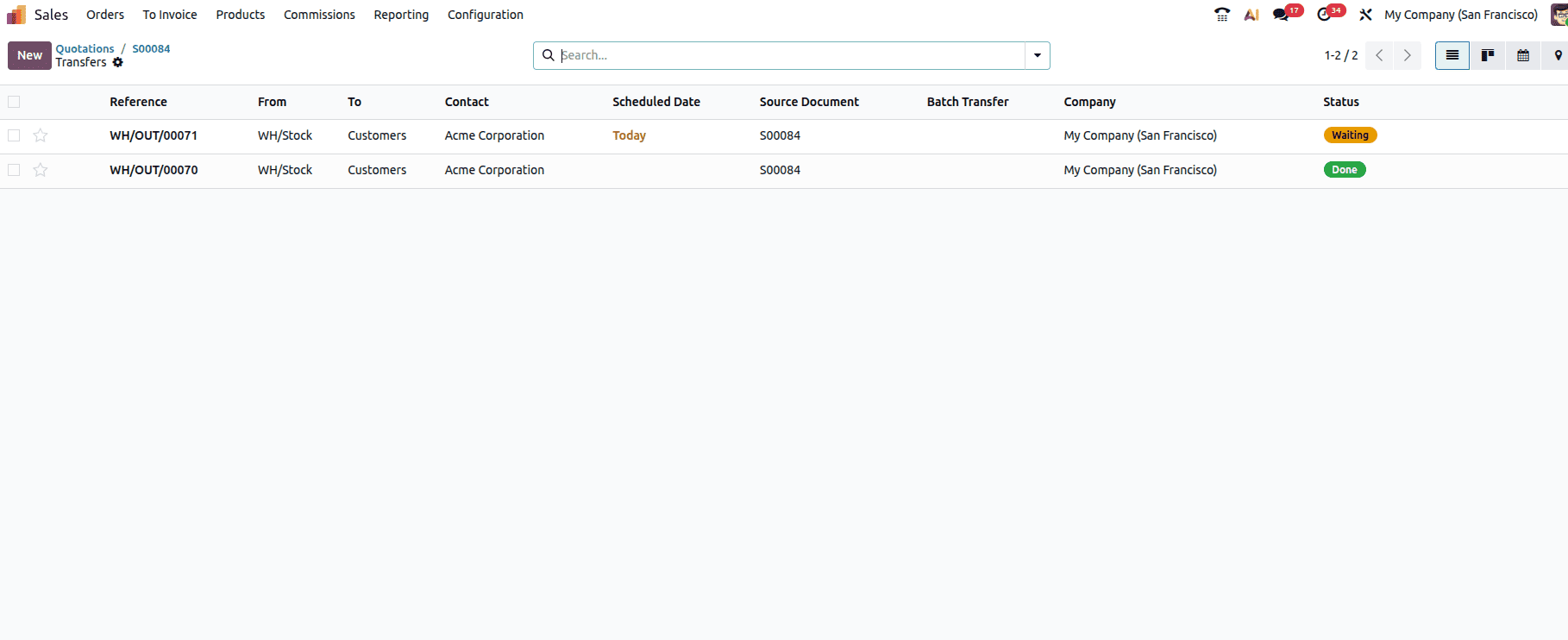Click Acme Corporation in WH/OUT/00071 row
This screenshot has height=640, width=1568.
(494, 135)
